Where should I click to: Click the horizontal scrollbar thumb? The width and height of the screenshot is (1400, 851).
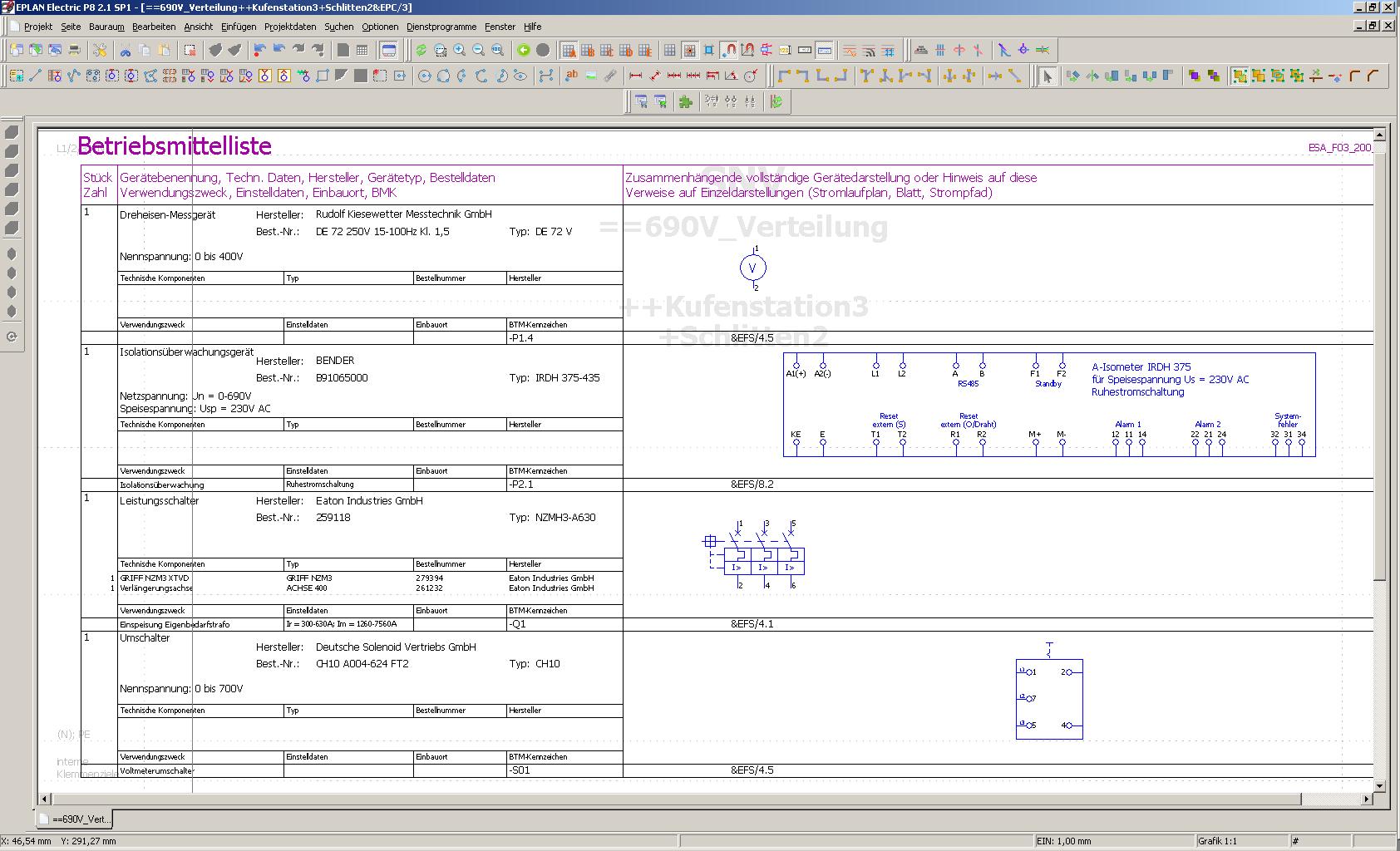(676, 799)
